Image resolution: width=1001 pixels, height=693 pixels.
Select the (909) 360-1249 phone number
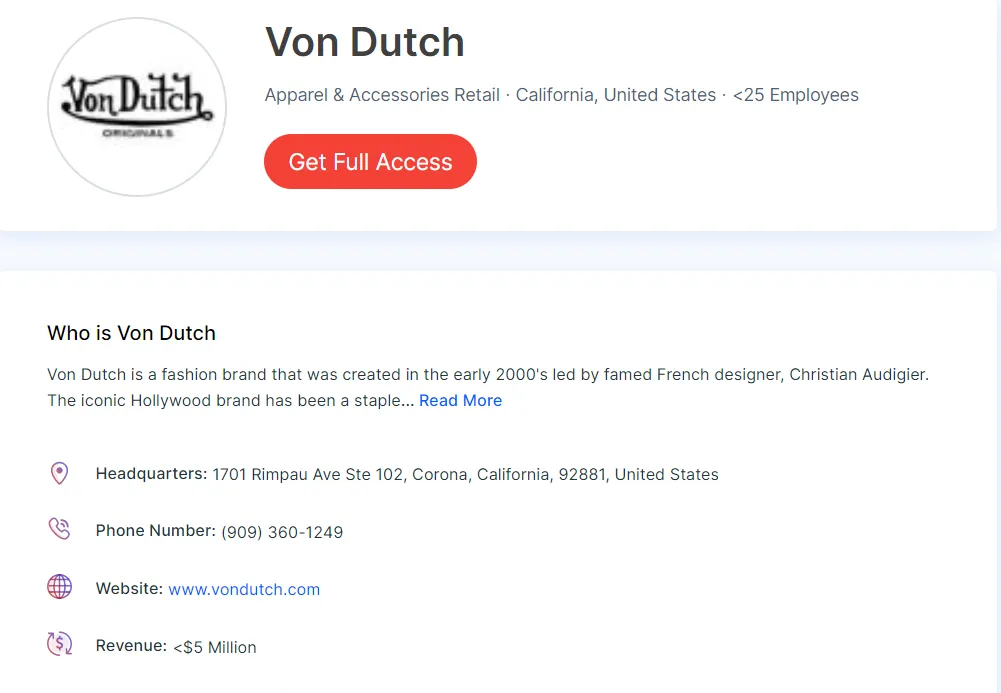(282, 532)
